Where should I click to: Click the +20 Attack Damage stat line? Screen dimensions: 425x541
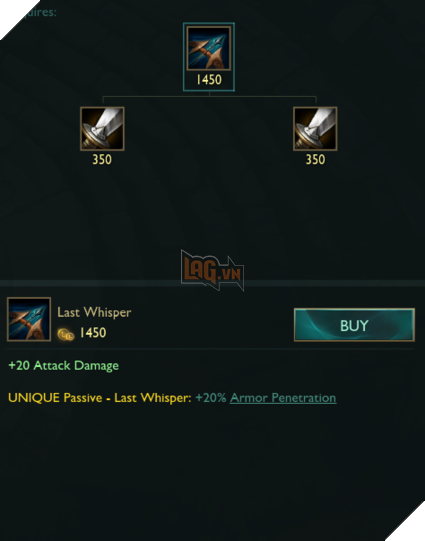tap(63, 366)
